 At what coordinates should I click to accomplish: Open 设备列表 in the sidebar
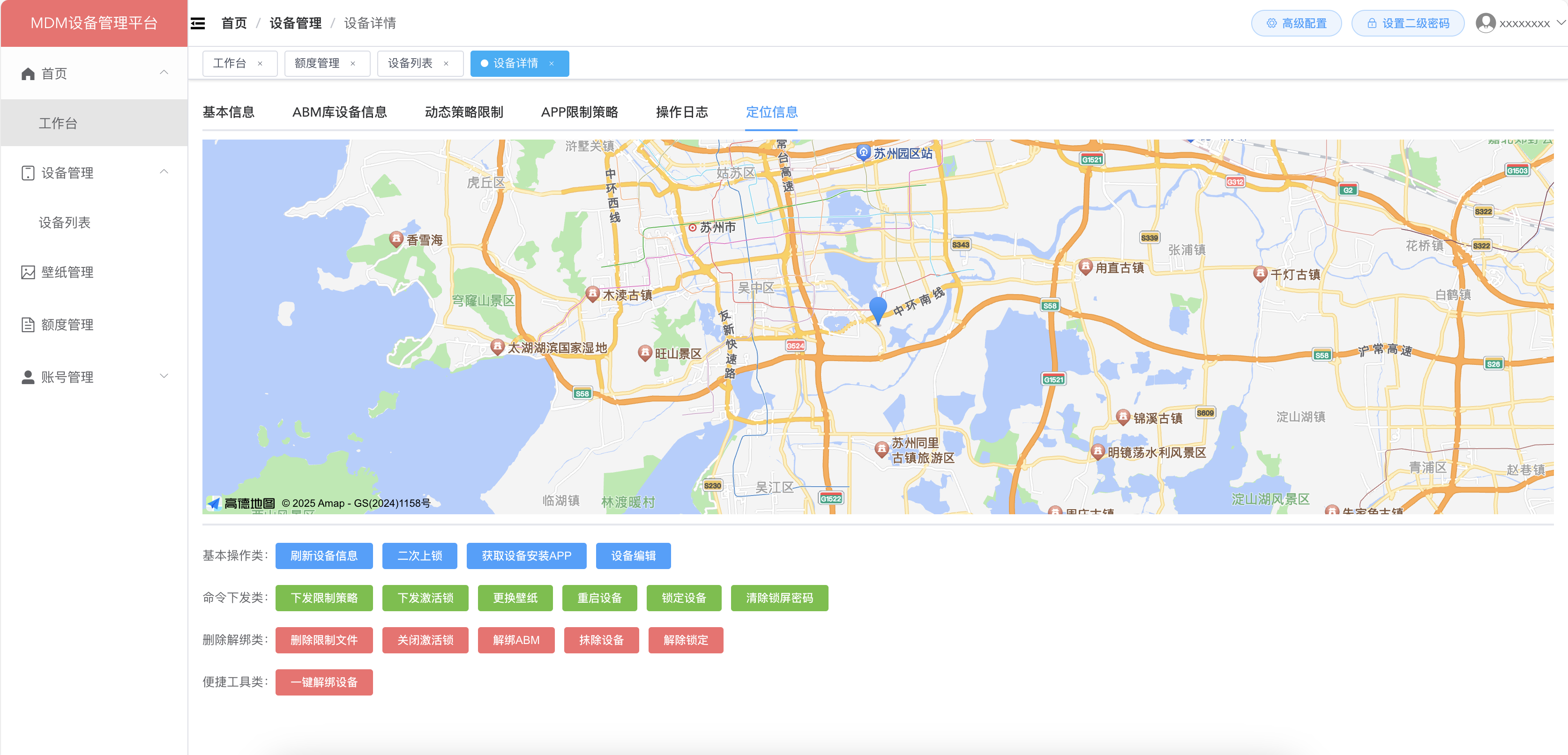65,222
